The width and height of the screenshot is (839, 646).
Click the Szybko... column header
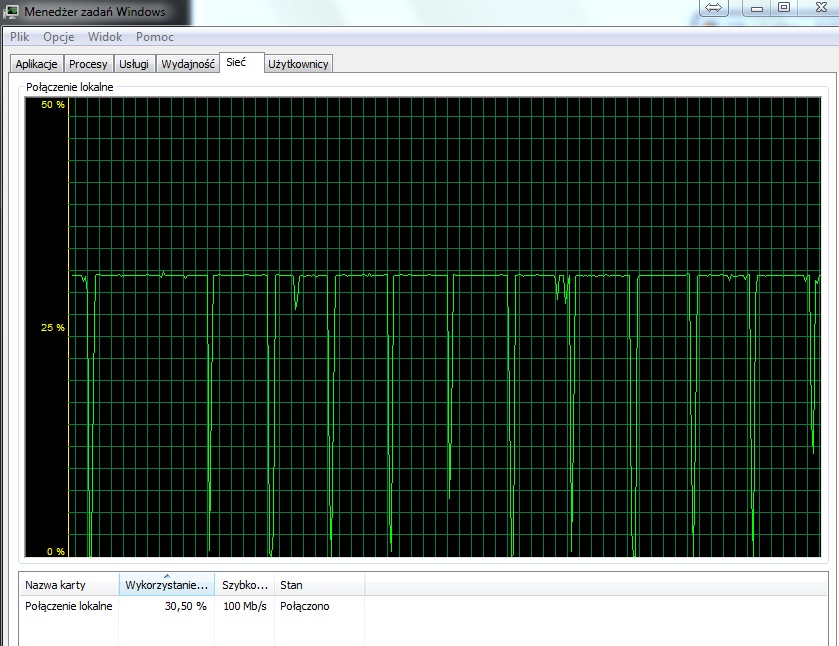pos(245,584)
